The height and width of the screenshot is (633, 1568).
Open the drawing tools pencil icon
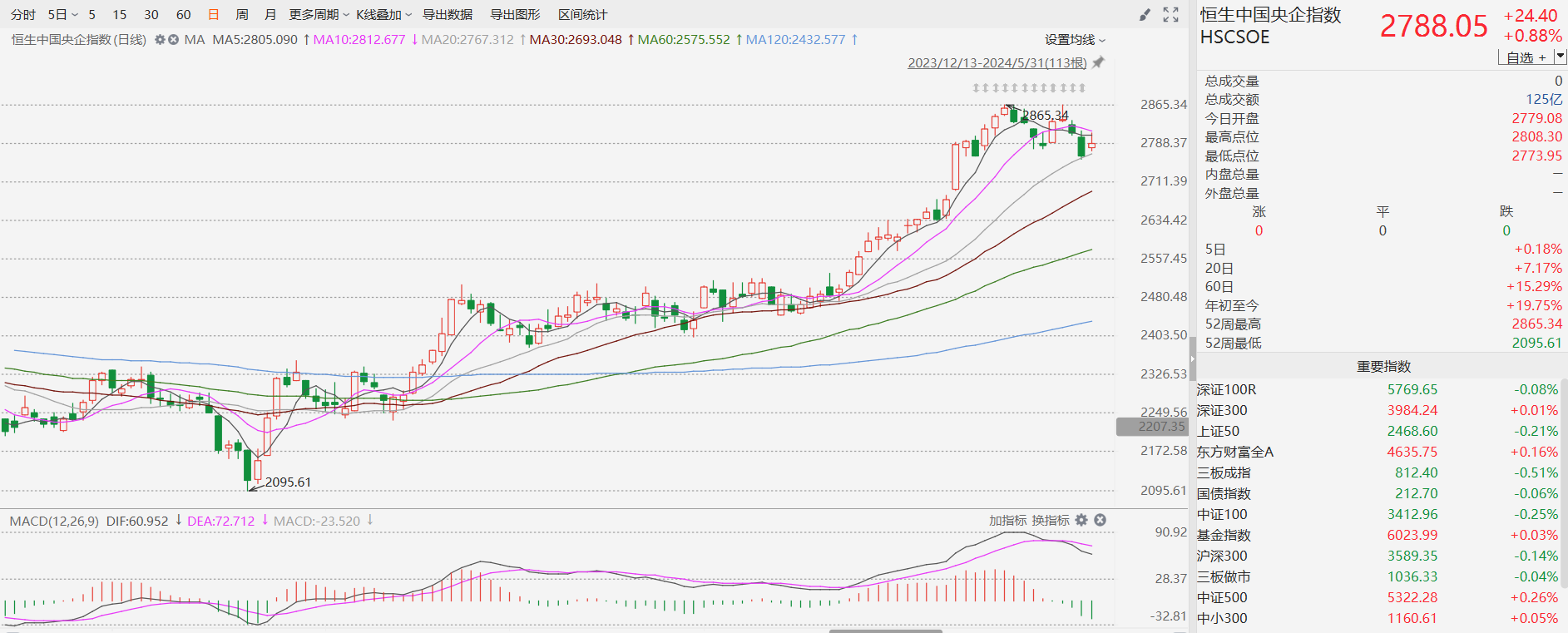[1145, 15]
